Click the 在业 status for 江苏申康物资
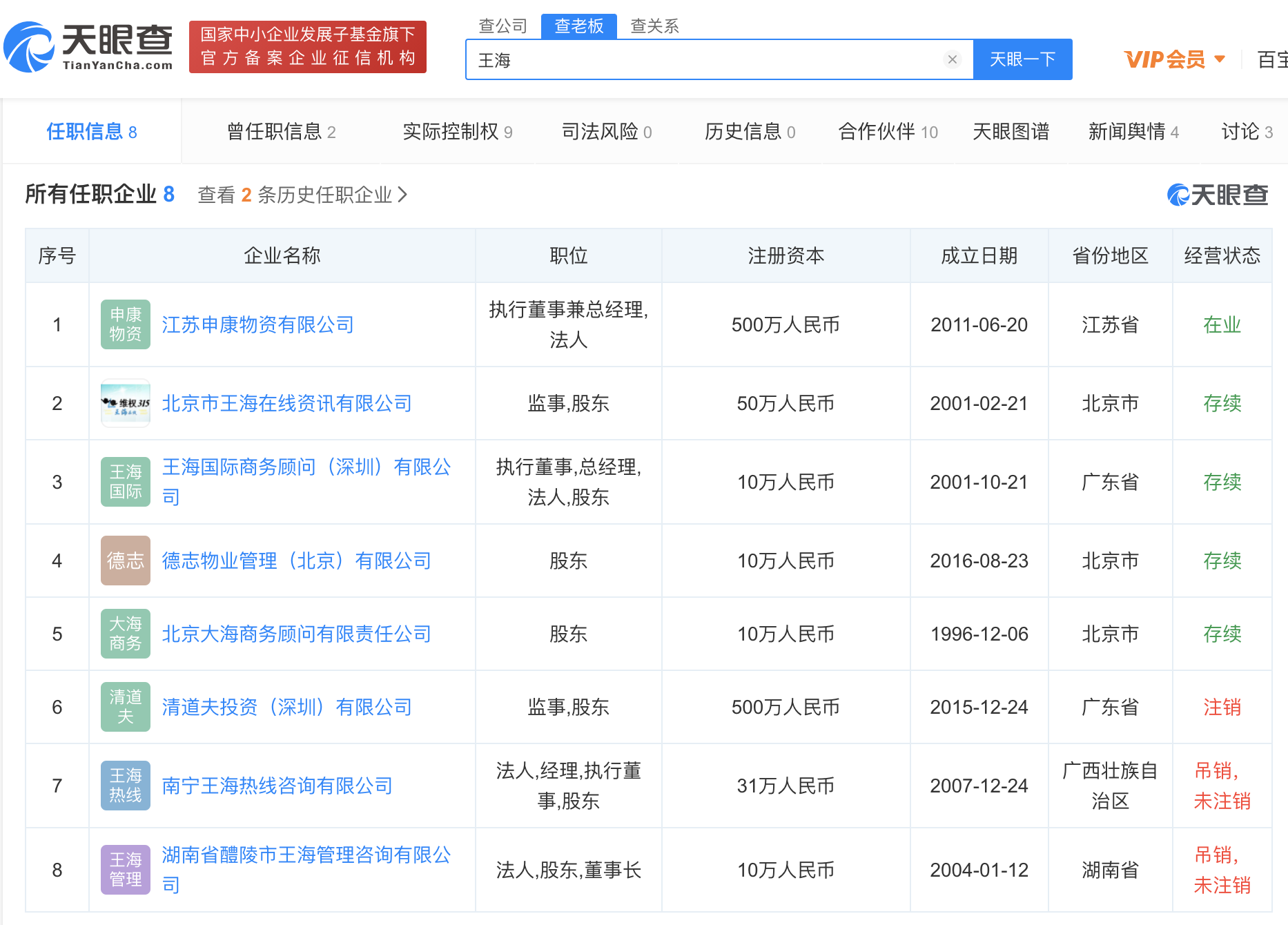1288x925 pixels. (x=1222, y=324)
